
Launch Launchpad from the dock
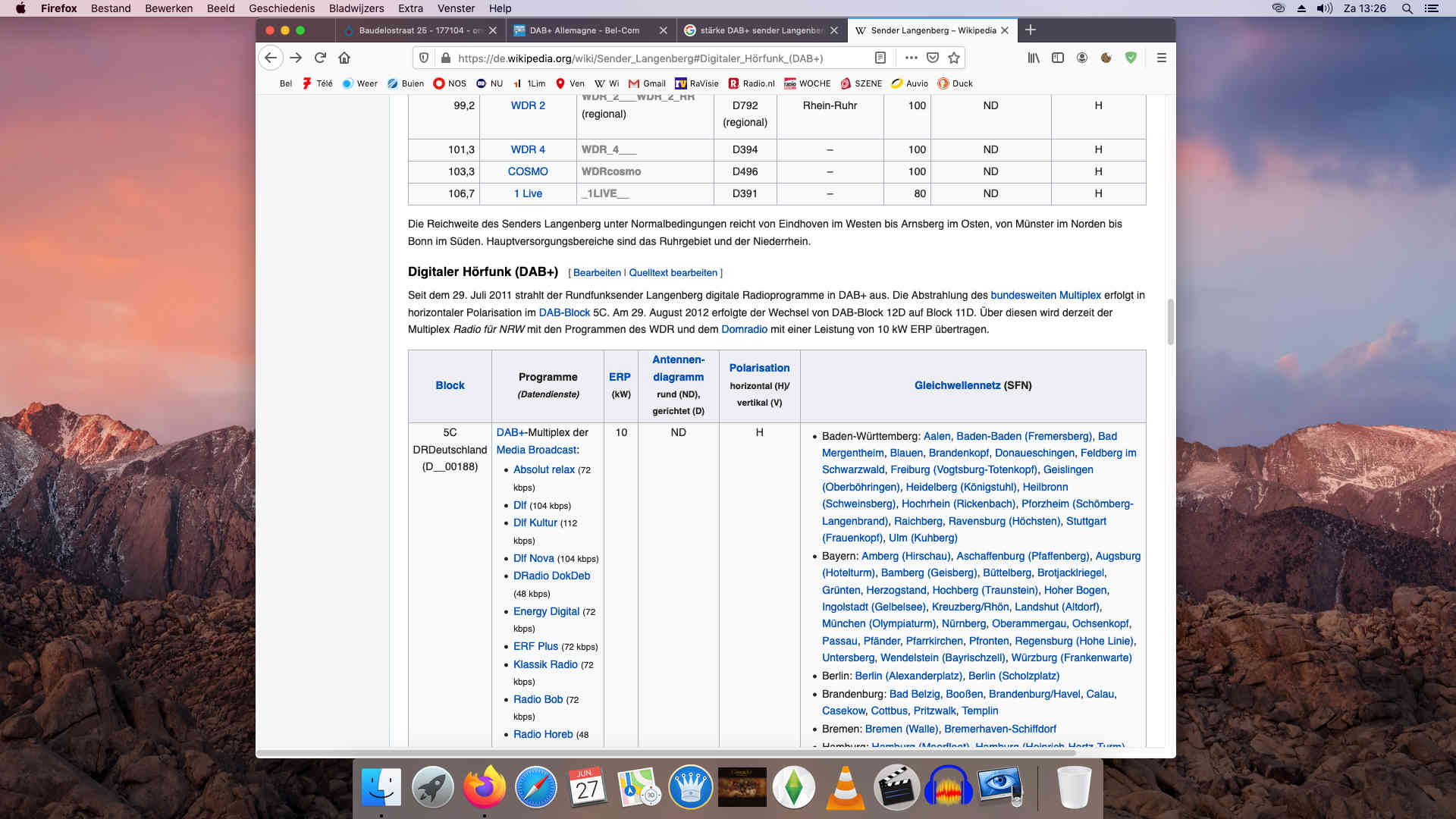pos(433,787)
